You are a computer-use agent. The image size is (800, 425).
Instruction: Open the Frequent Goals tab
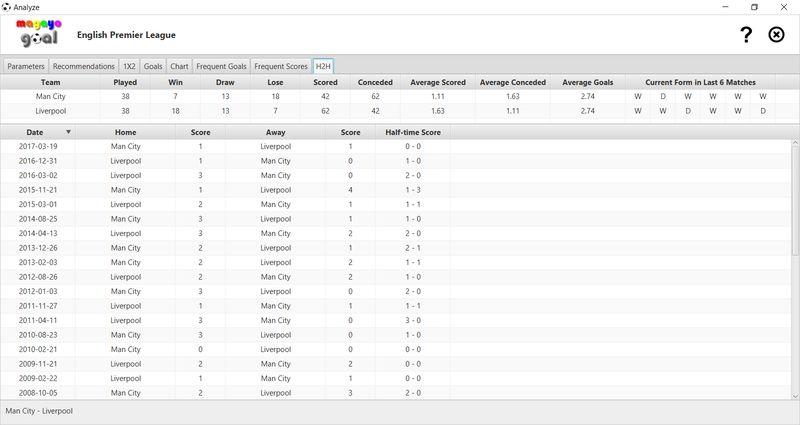coord(221,66)
